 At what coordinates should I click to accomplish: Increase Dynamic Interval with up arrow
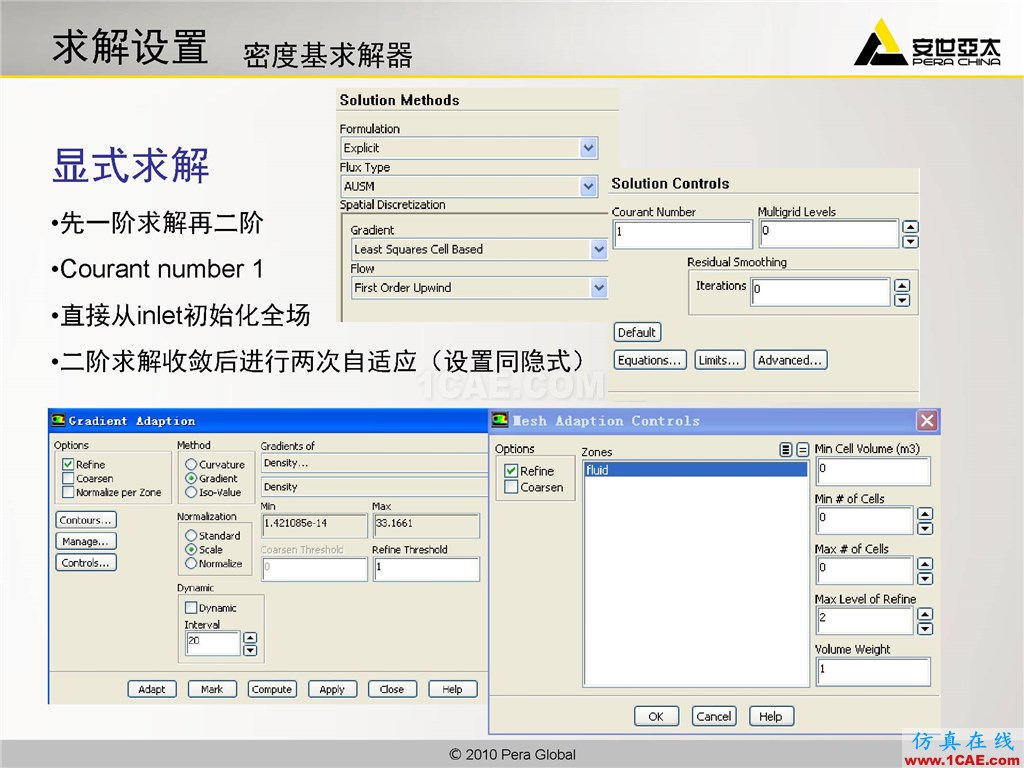[x=250, y=637]
